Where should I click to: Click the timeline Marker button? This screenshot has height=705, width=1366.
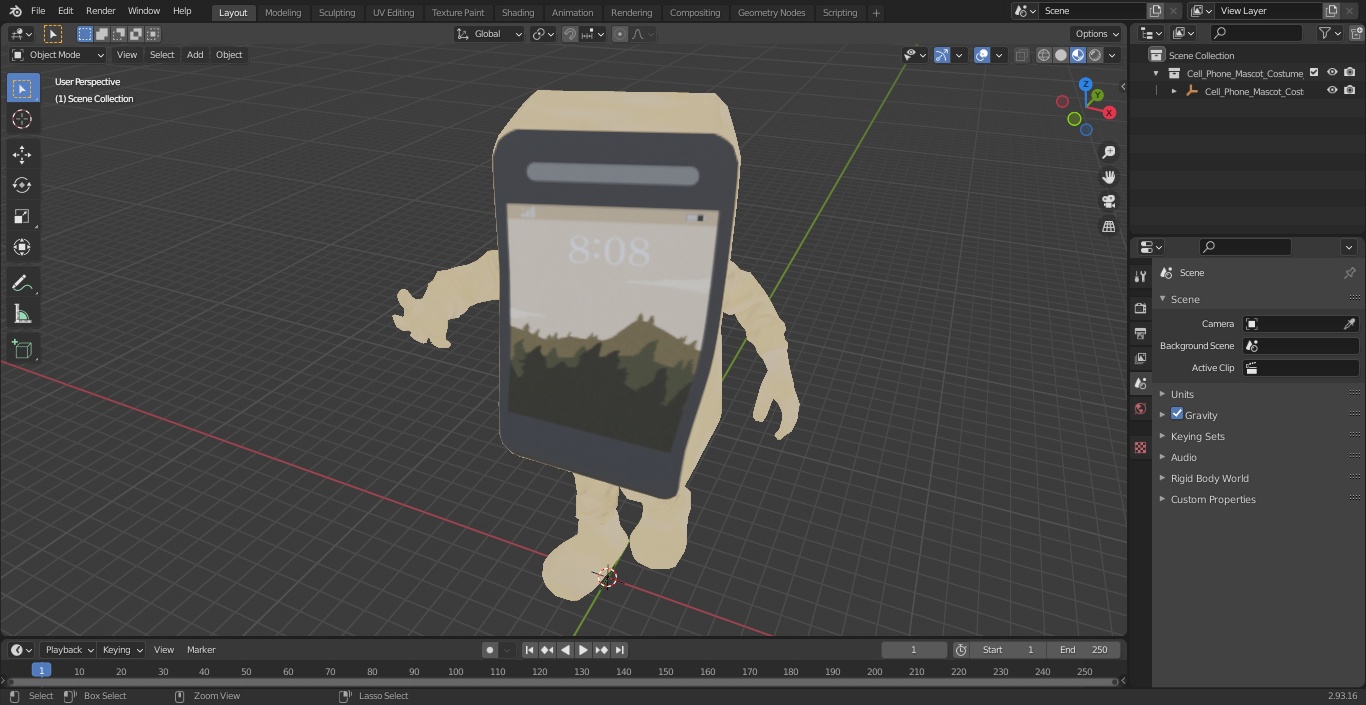(201, 650)
